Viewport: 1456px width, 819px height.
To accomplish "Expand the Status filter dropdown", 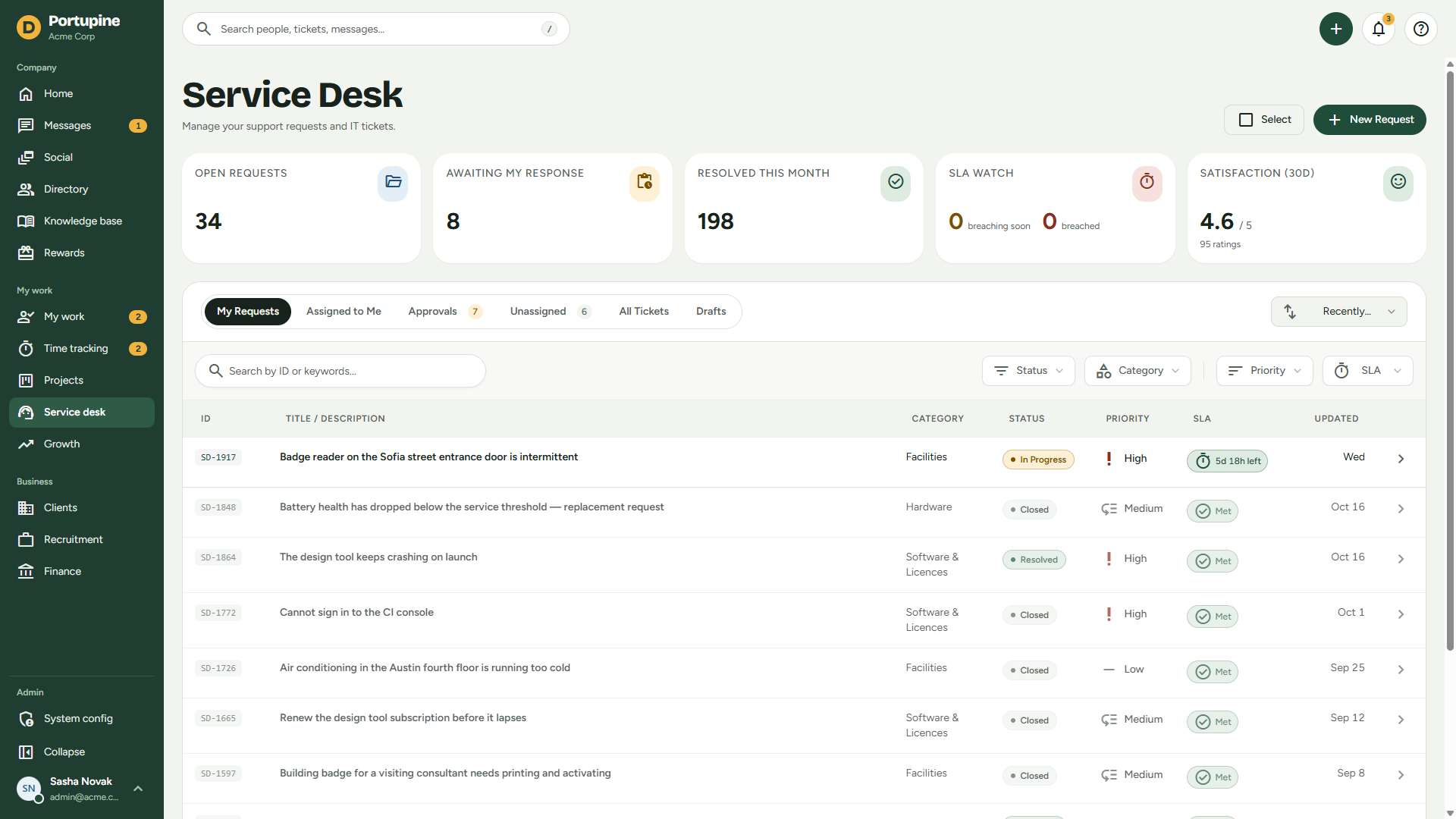I will tap(1028, 371).
